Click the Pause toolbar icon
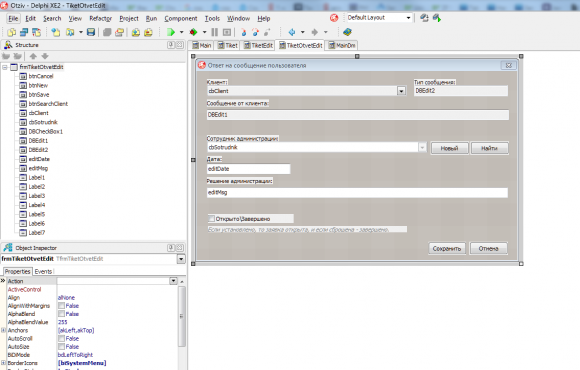Viewport: 580px width, 370px height. pos(215,32)
